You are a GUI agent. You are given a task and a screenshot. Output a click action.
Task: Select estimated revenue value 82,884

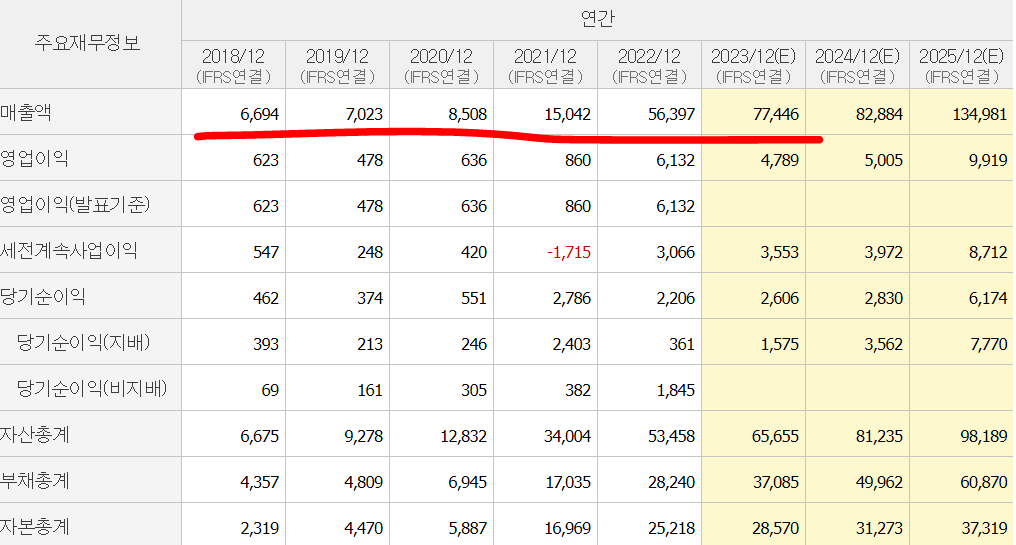879,115
